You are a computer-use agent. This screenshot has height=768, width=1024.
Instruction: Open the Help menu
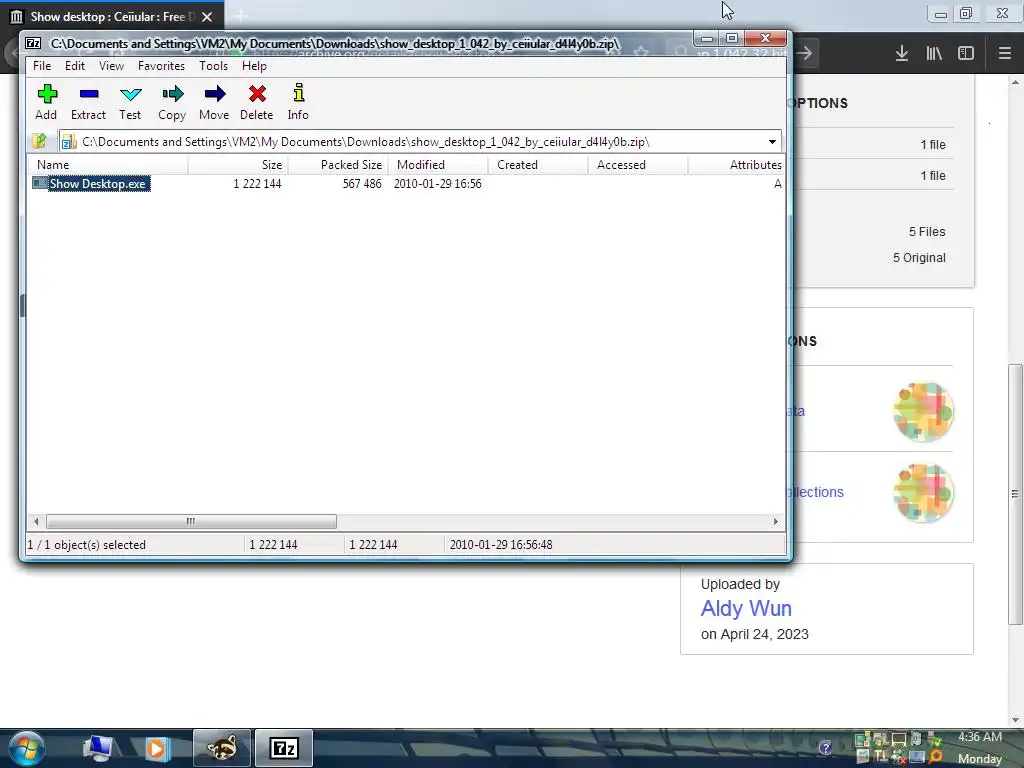[x=254, y=66]
